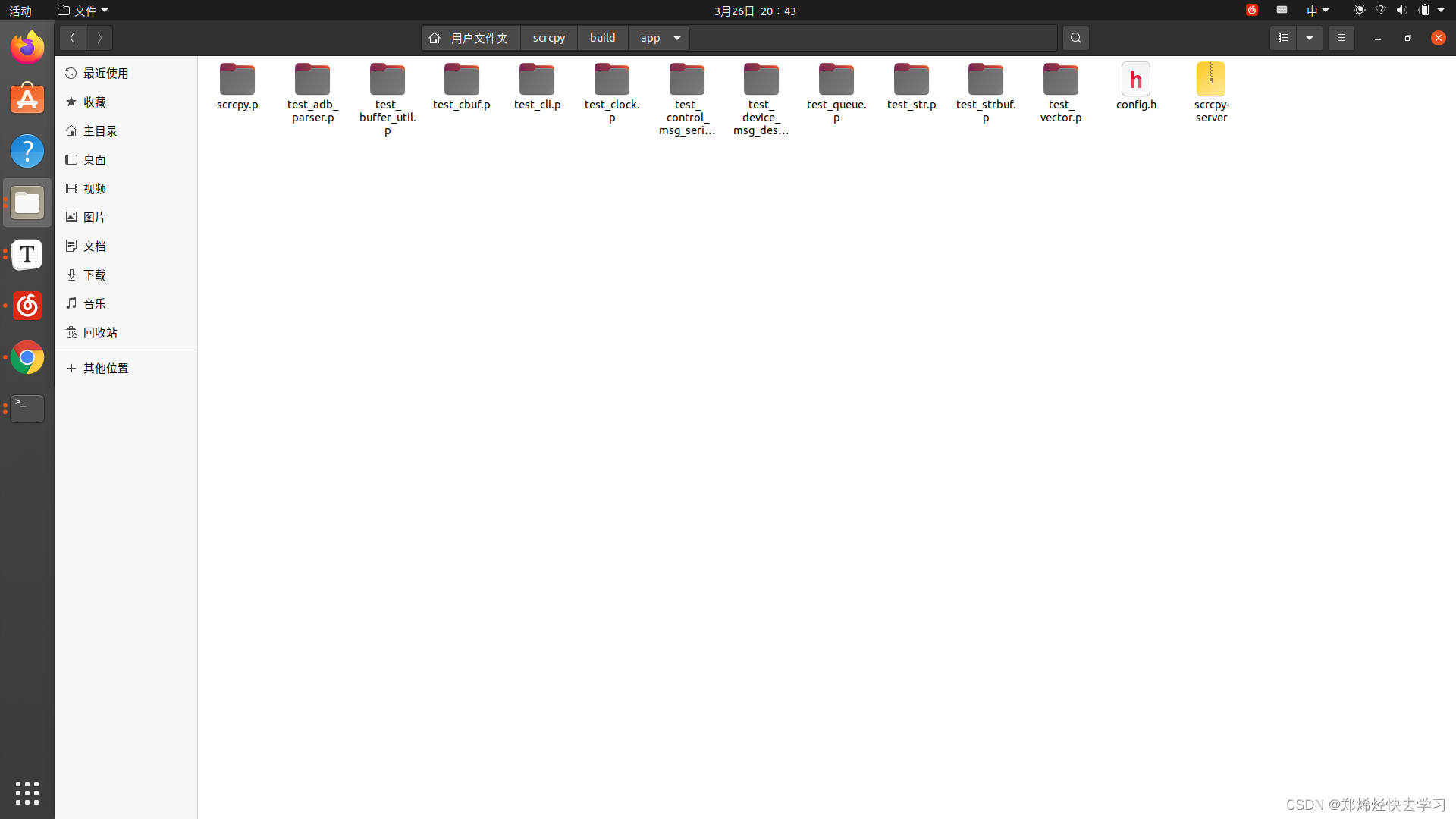Screen dimensions: 1456x819
Task: Open 回收站 trash in sidebar
Action: click(126, 333)
